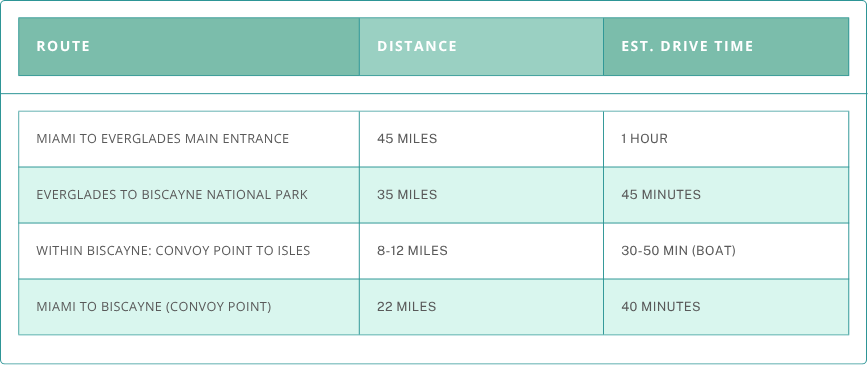Image resolution: width=868 pixels, height=365 pixels.
Task: Select the 35 MILES cell
Action: [481, 195]
